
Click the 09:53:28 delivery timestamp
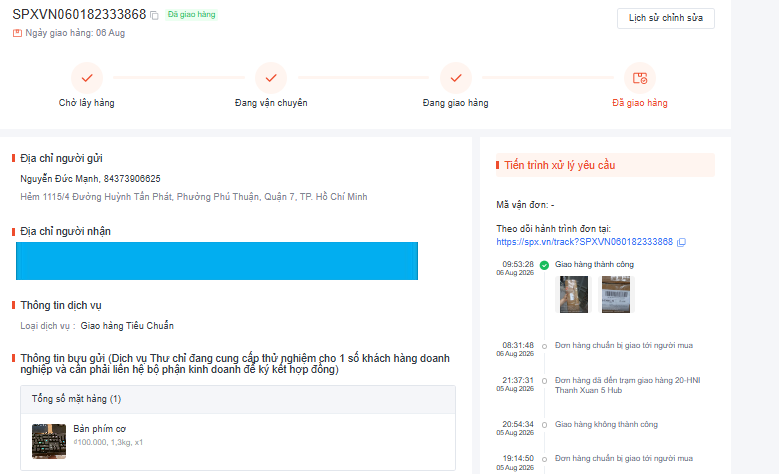point(518,264)
